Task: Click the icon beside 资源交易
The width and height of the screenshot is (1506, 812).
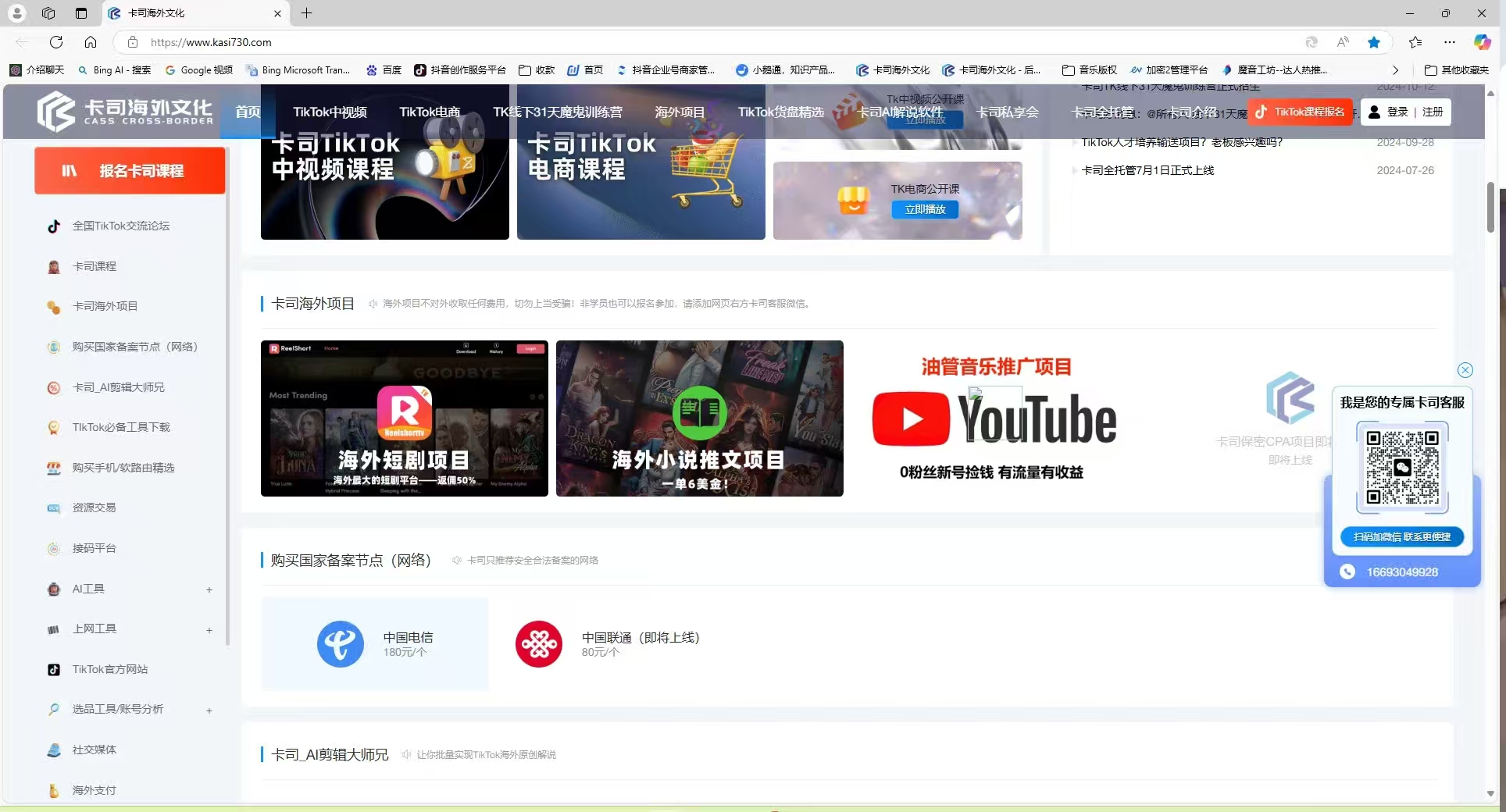Action: click(54, 508)
